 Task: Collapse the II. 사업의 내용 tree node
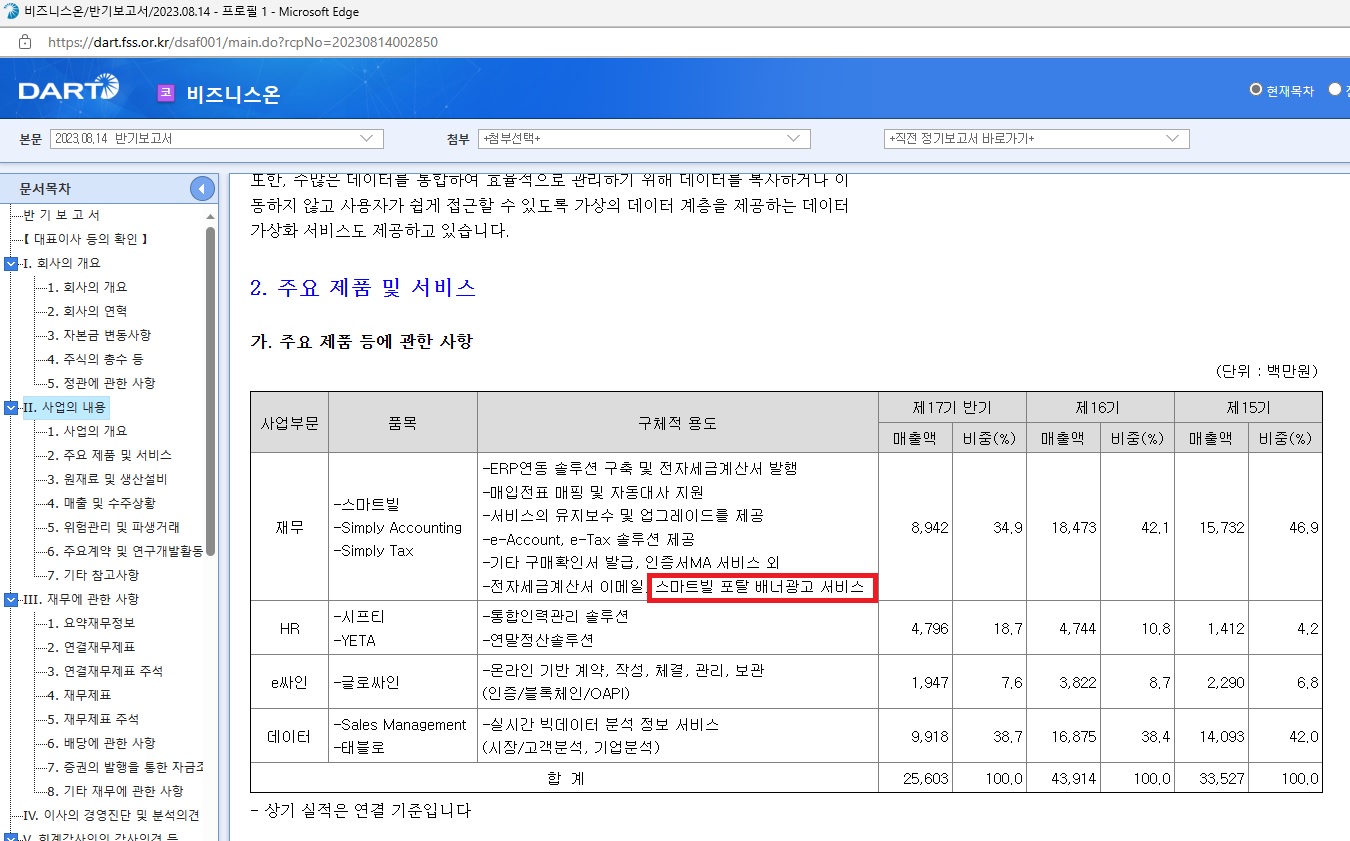pos(11,407)
